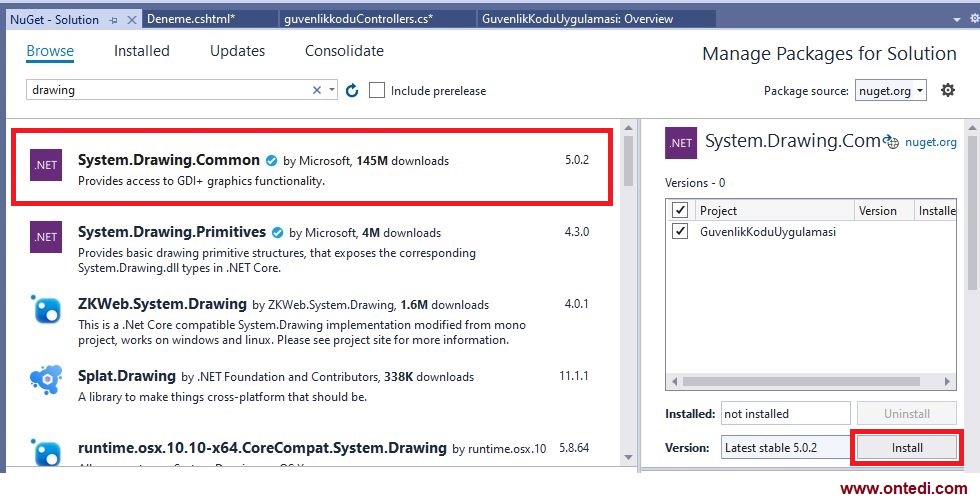980x502 pixels.
Task: Open GuvenlikKoduUygulamasi: Overview tab
Action: (x=596, y=19)
